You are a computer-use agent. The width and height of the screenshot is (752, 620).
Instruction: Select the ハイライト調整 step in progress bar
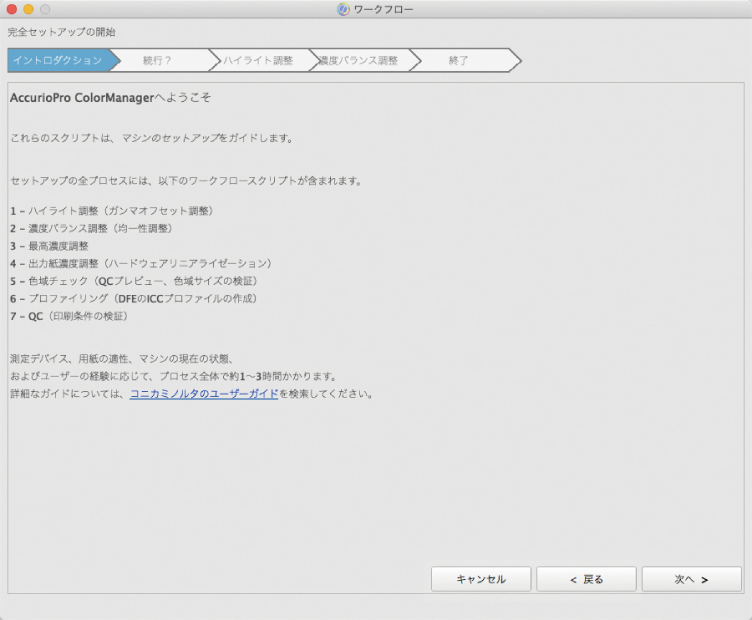click(x=258, y=60)
